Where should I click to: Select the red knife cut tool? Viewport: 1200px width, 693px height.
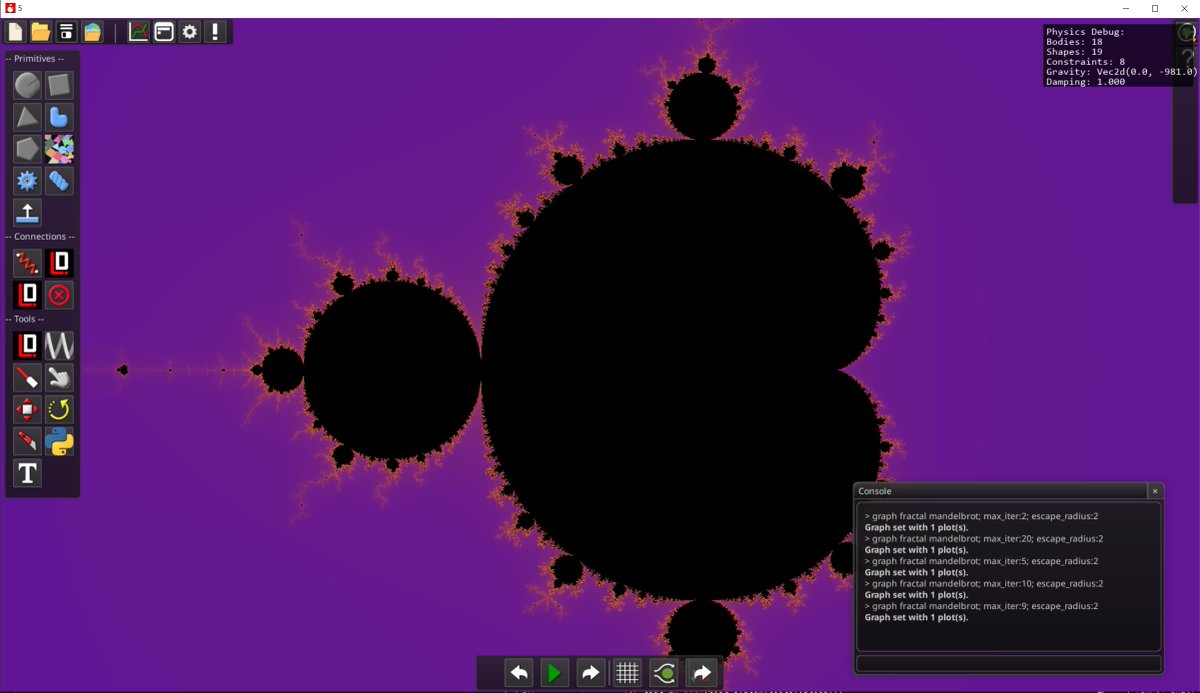[27, 442]
